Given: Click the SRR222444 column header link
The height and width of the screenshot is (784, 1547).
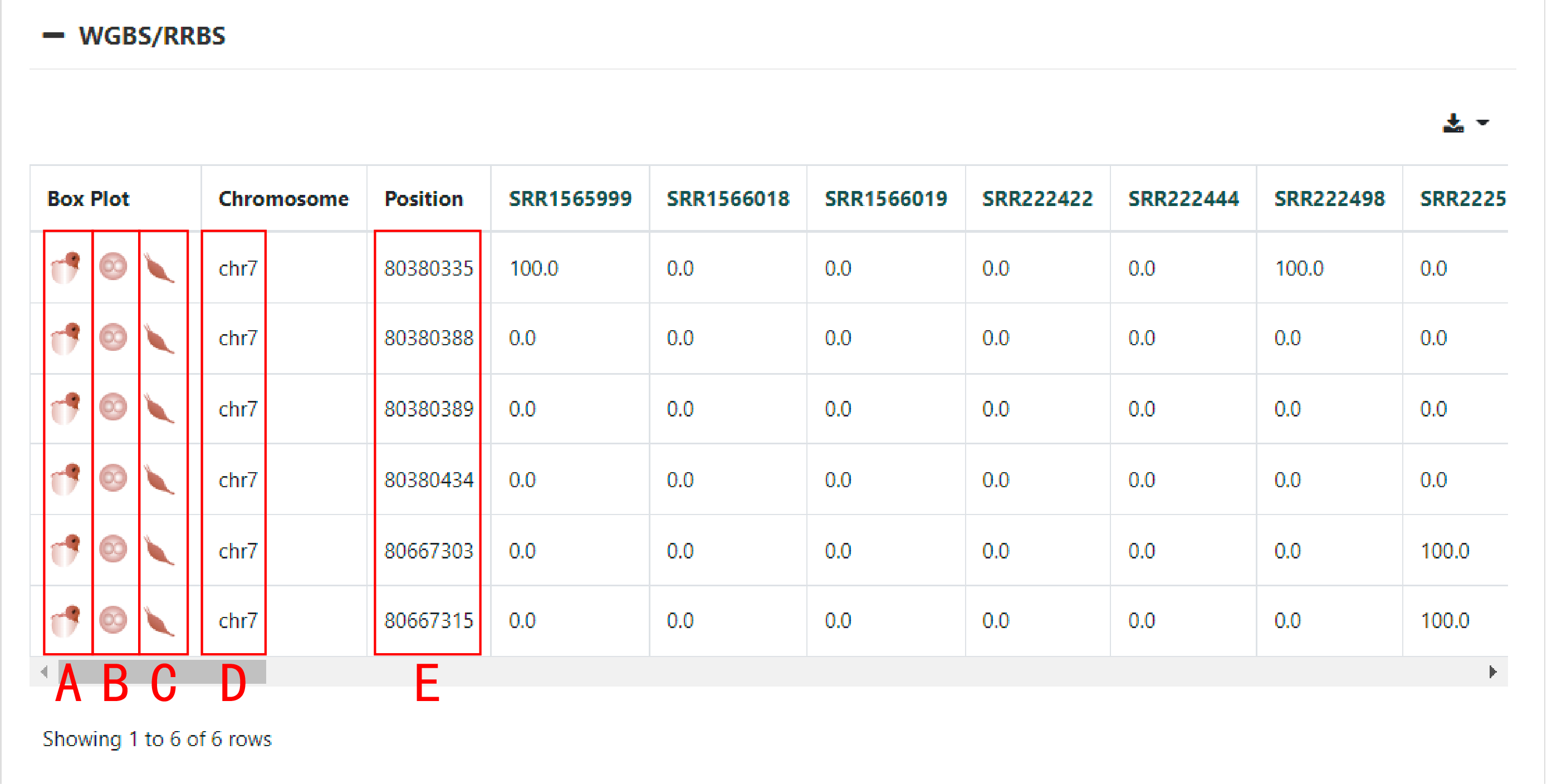Looking at the screenshot, I should point(1183,199).
